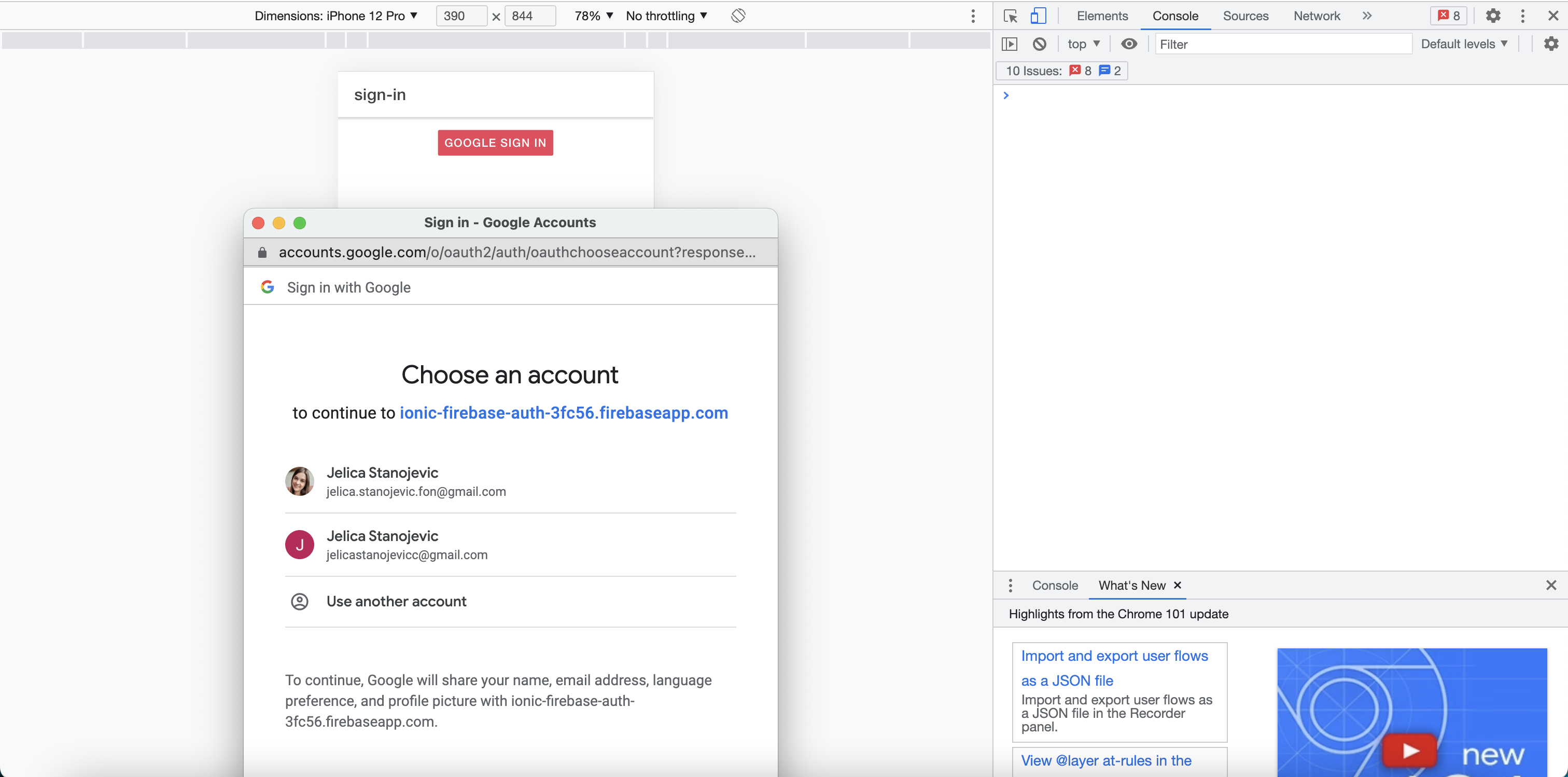Click the purple J avatar of second account

point(300,545)
